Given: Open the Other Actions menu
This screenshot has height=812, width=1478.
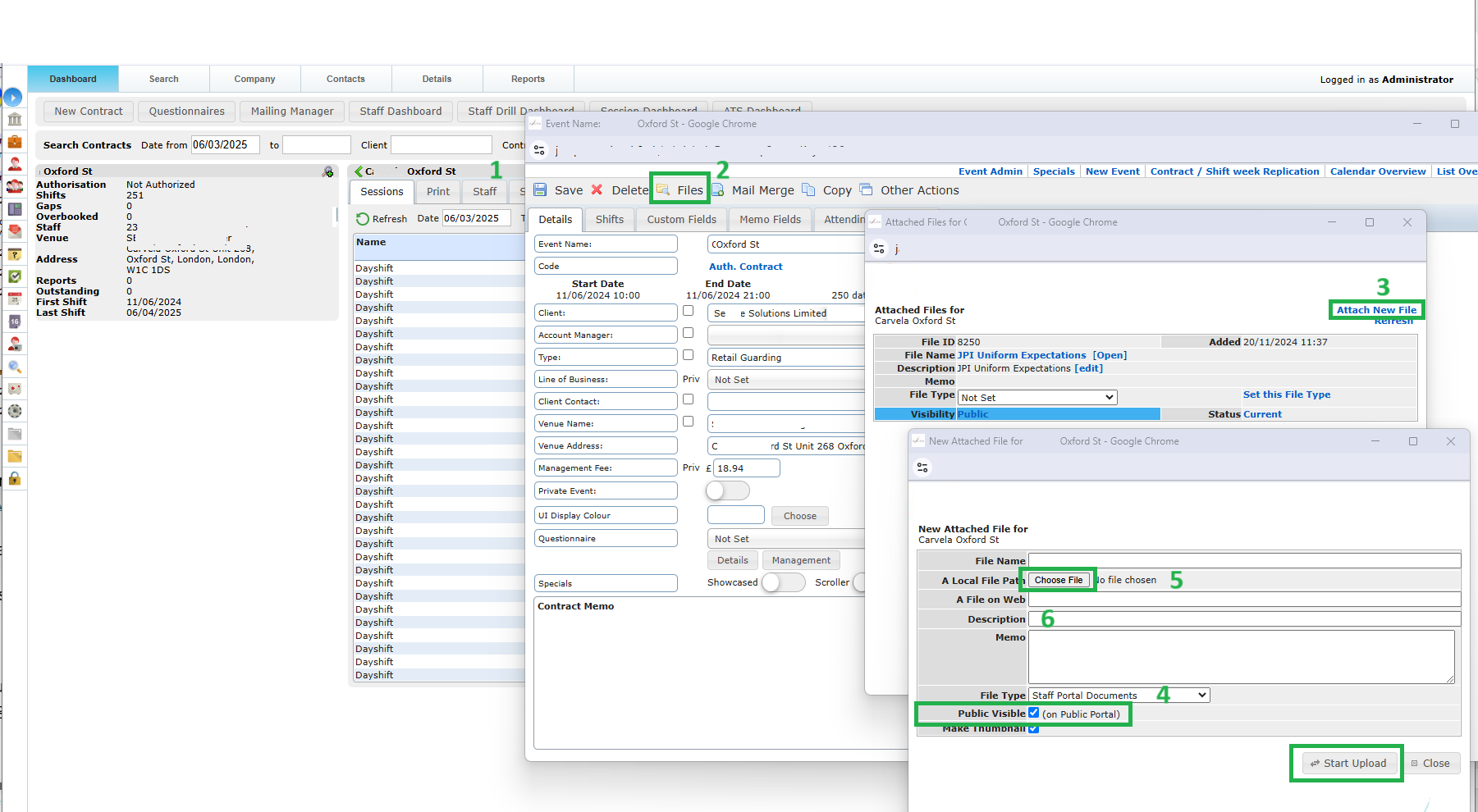Looking at the screenshot, I should click(x=919, y=190).
